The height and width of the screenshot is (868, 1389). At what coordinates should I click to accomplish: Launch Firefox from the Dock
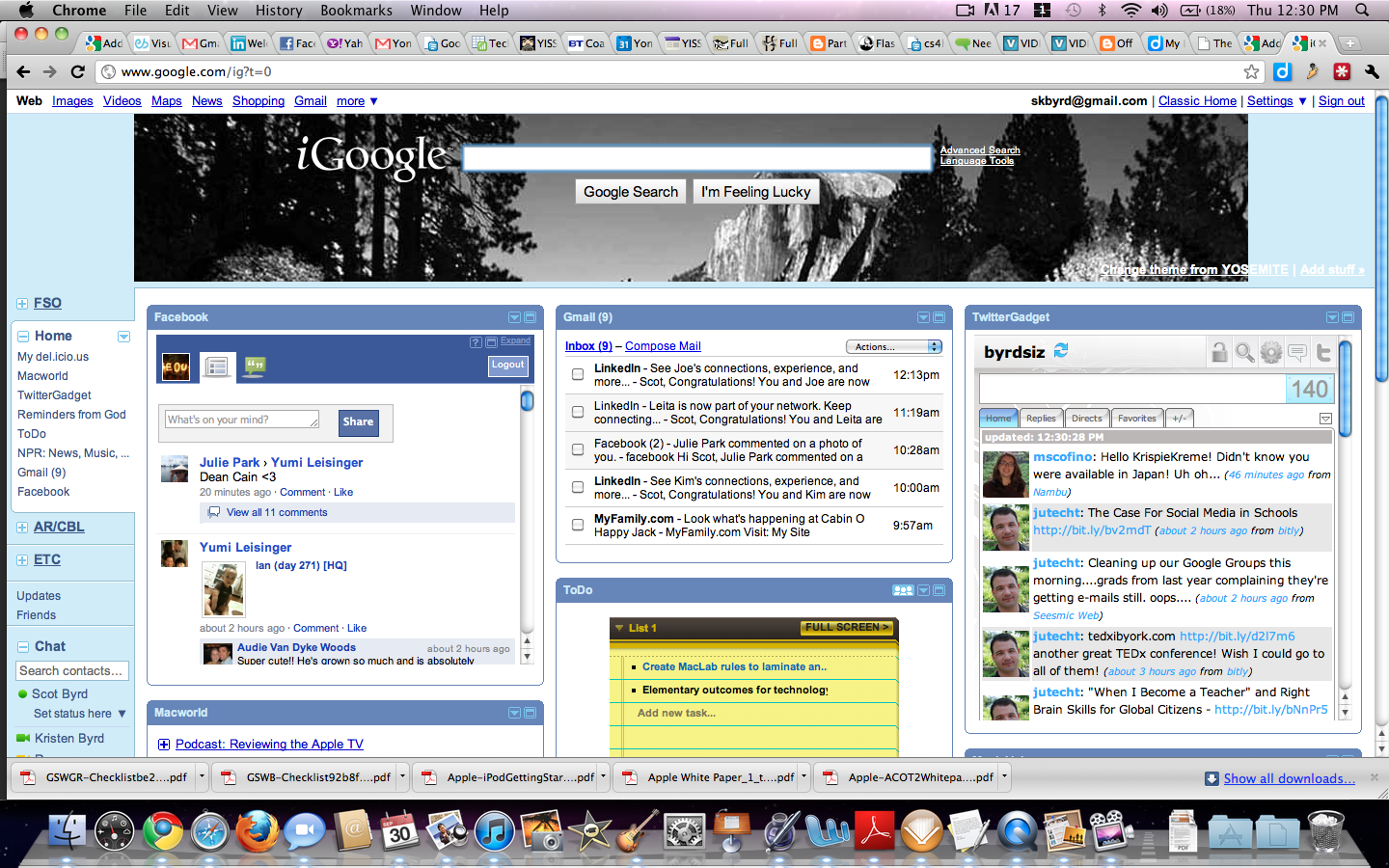257,831
